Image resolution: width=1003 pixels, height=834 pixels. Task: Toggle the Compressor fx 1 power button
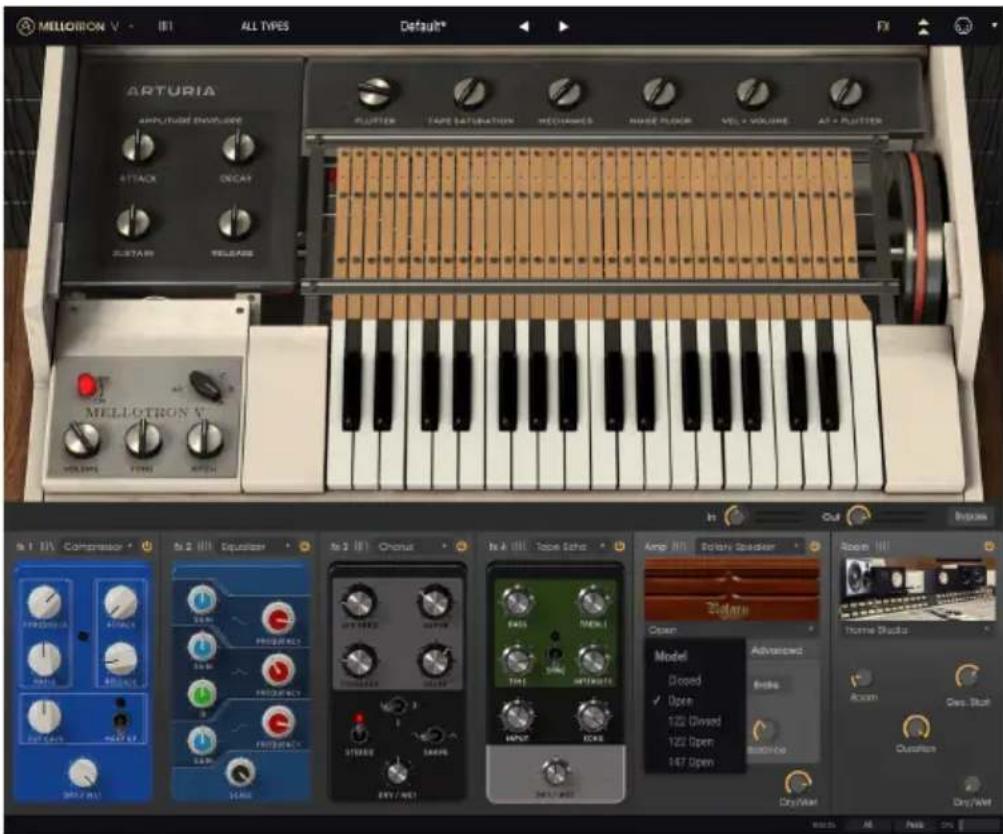(x=146, y=546)
